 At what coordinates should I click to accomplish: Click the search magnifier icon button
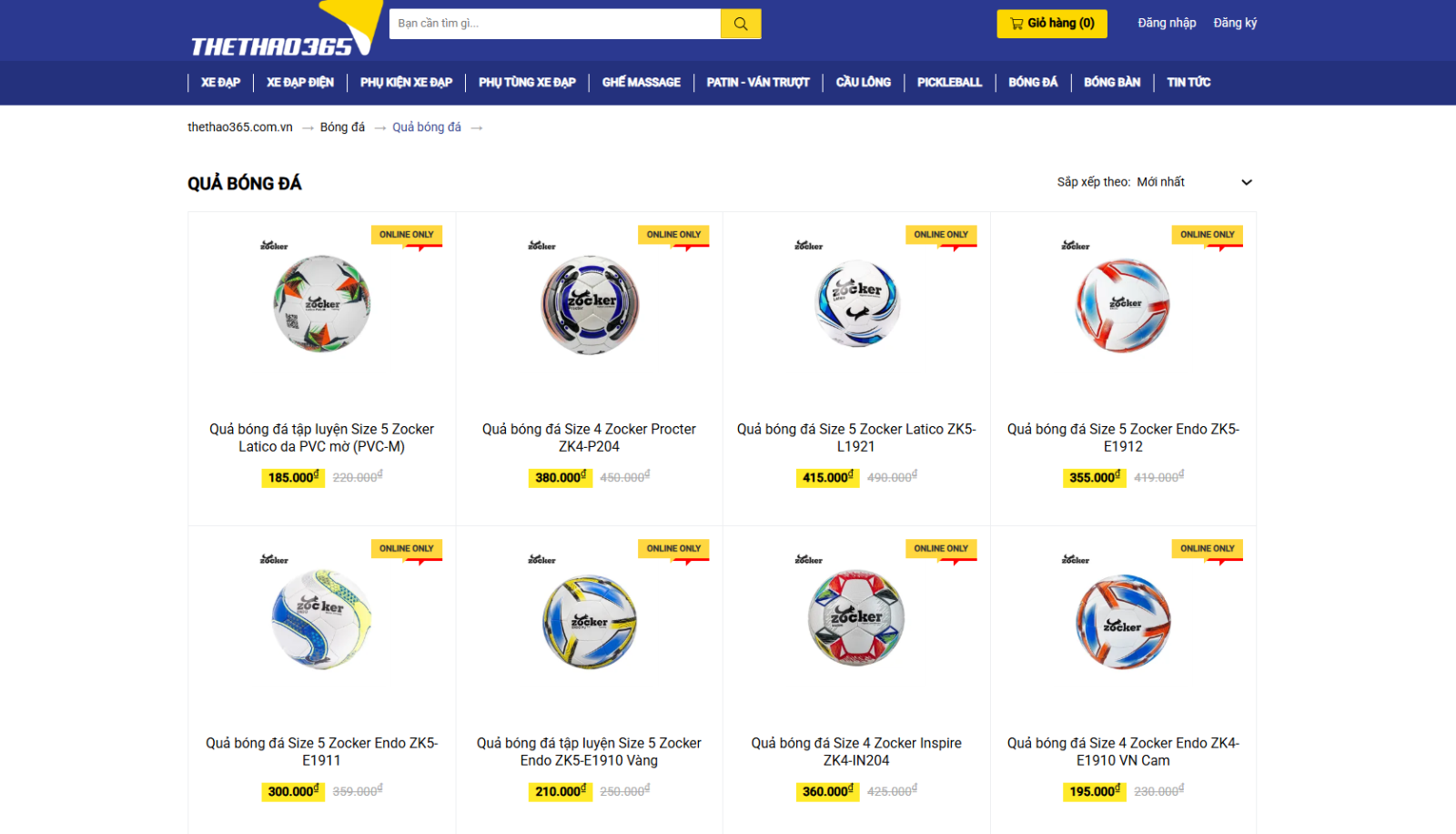741,24
